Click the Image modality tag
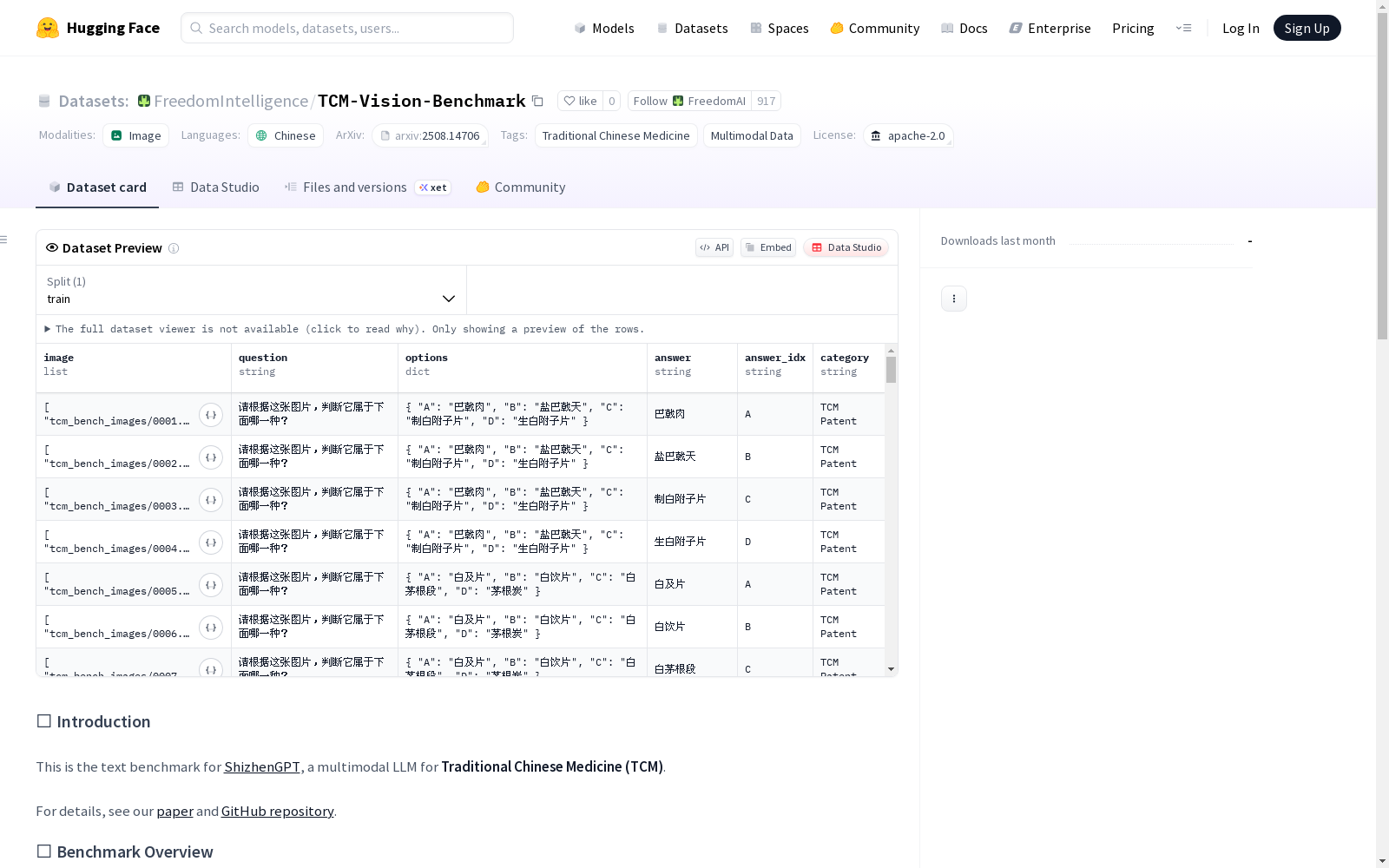 [136, 135]
